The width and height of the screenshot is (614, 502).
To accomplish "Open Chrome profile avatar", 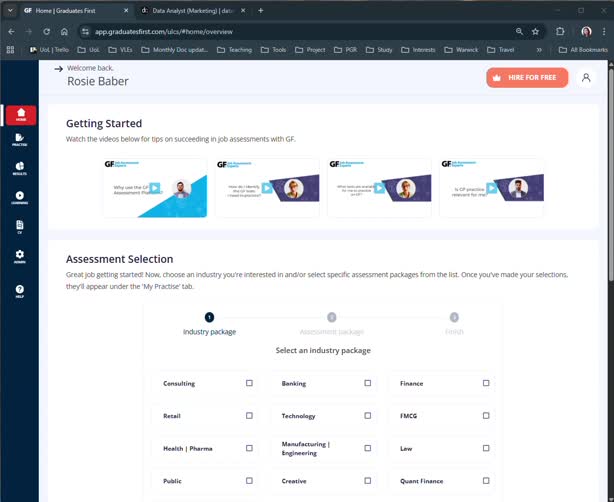I will click(586, 32).
